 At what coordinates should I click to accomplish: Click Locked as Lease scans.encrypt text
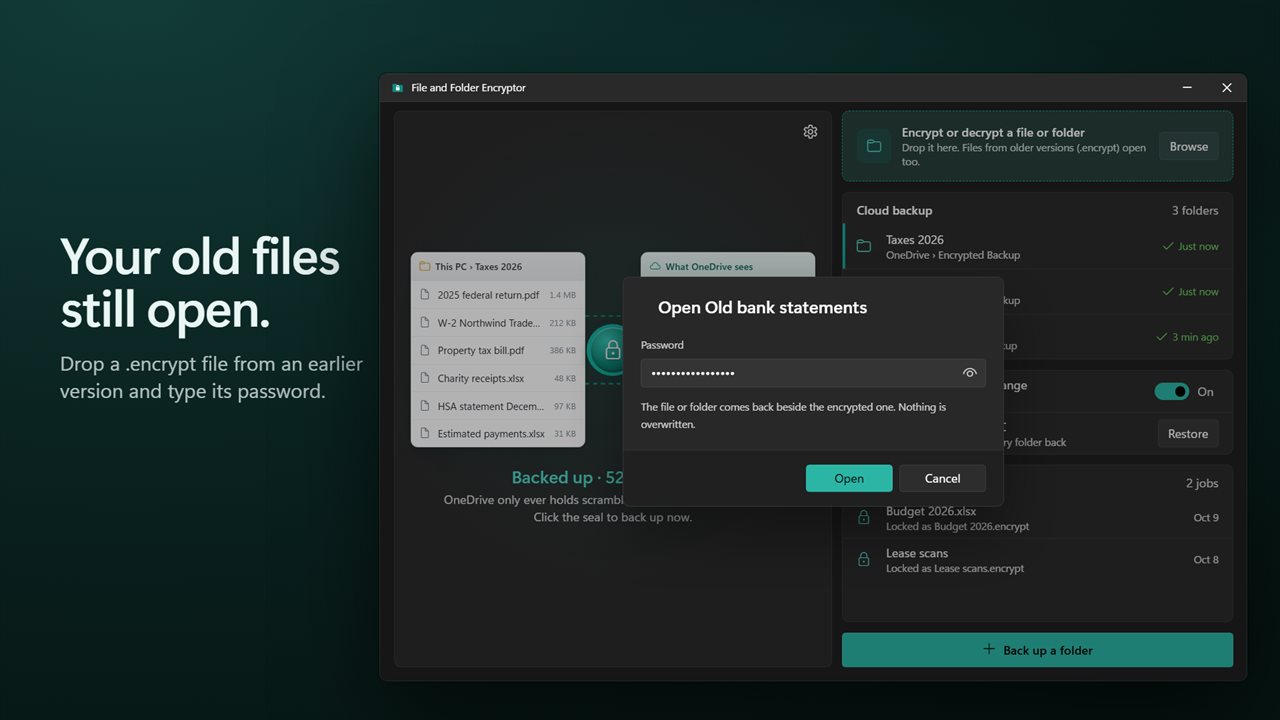click(955, 569)
